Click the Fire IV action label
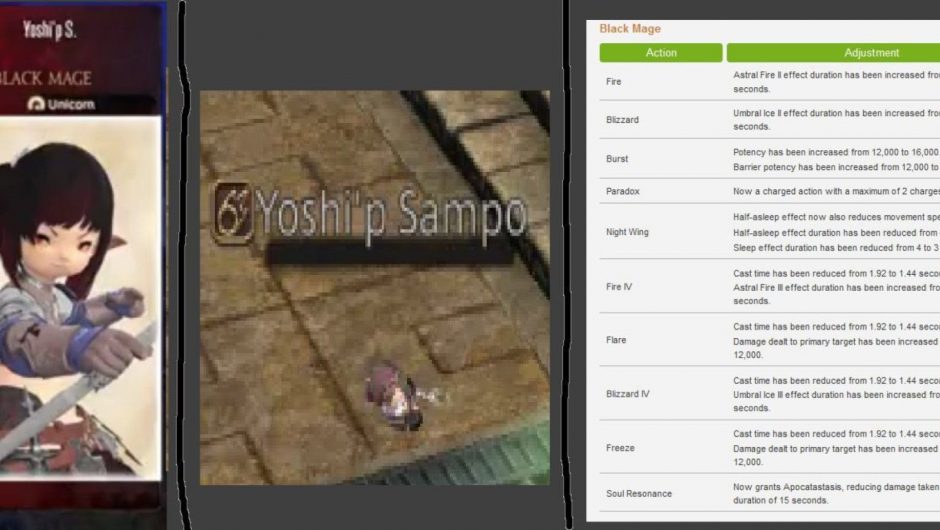Screen dimensions: 940x530 click(x=619, y=287)
